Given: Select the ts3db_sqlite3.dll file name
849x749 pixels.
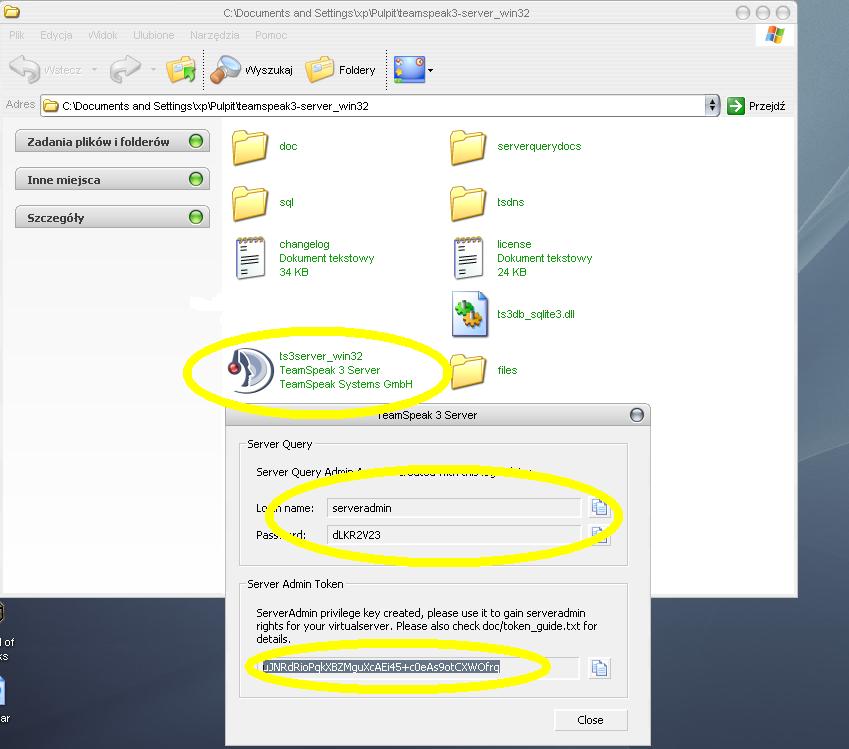Looking at the screenshot, I should click(535, 314).
